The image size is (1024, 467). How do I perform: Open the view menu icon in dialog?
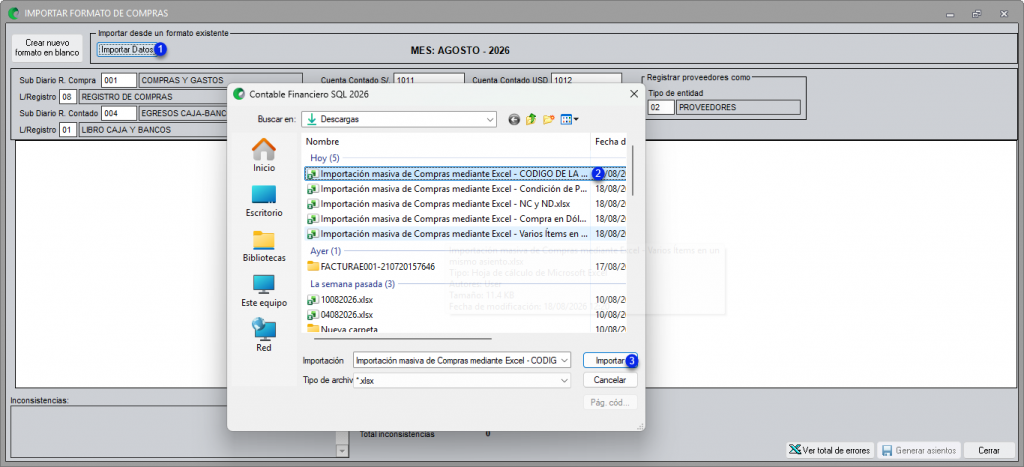569,120
